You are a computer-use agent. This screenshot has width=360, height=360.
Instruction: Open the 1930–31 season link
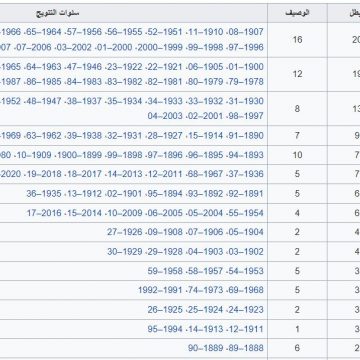(247, 101)
